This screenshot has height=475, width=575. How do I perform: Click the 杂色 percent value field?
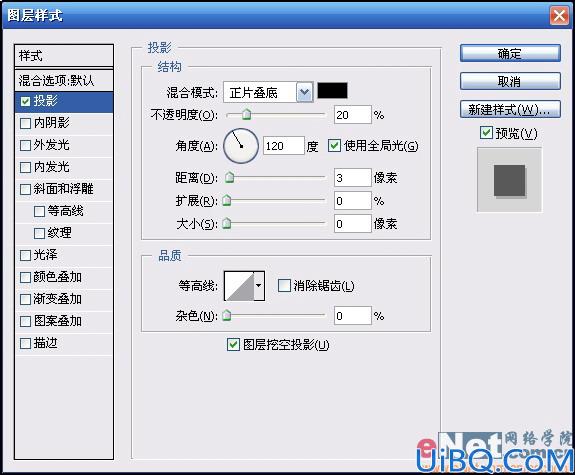353,316
